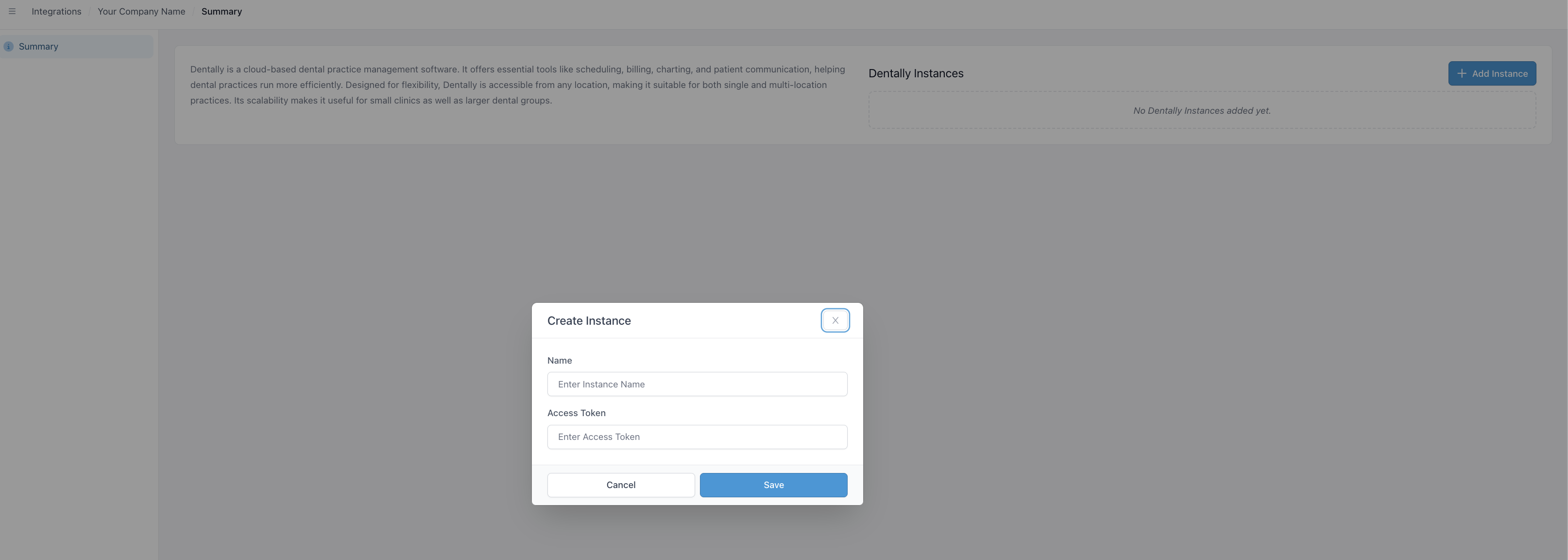Click the Dentally Instances heading

point(916,73)
